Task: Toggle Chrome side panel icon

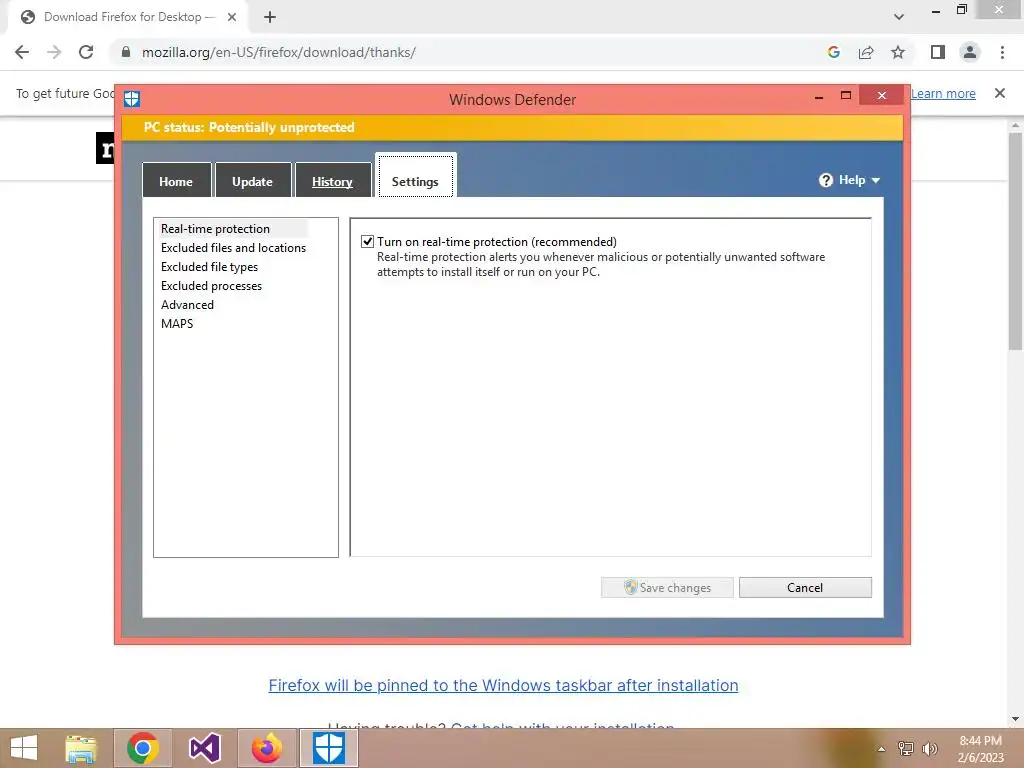Action: [938, 52]
